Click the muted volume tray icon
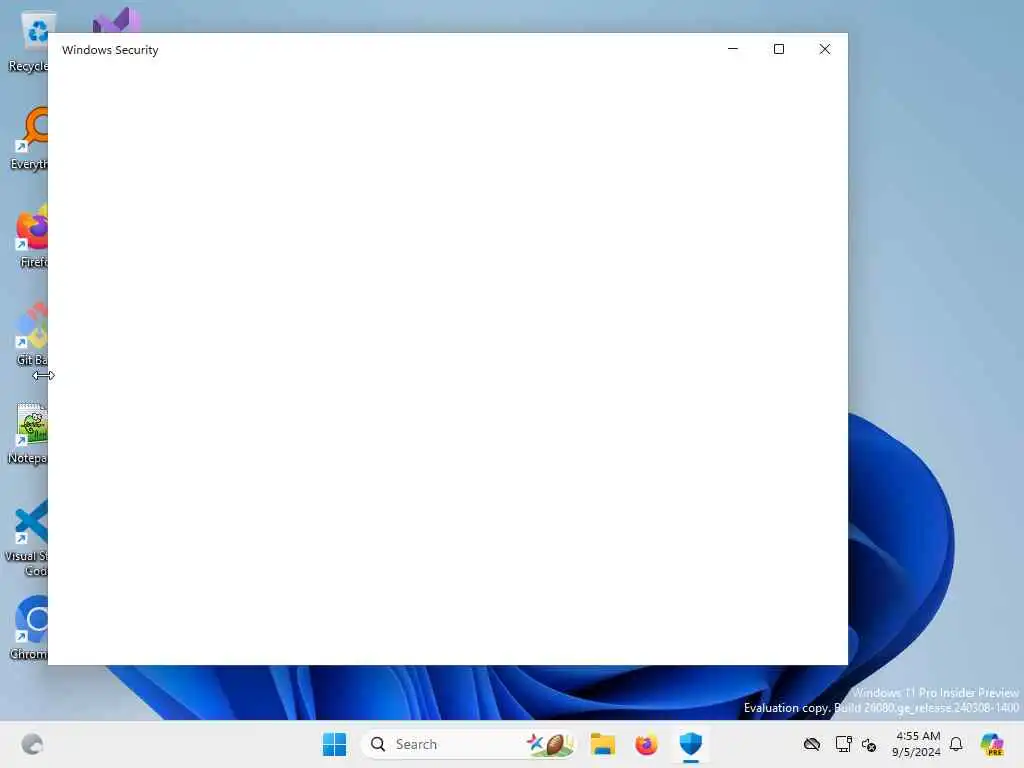Screen dimensions: 1024x768 [869, 744]
